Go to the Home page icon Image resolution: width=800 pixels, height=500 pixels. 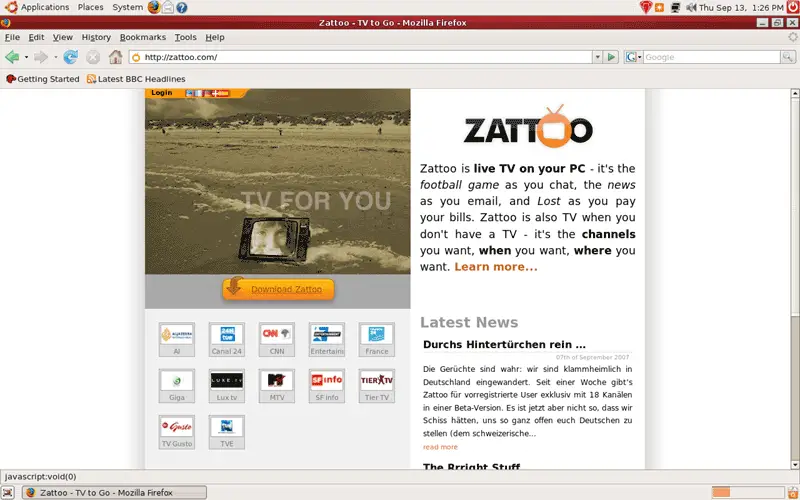coord(116,57)
